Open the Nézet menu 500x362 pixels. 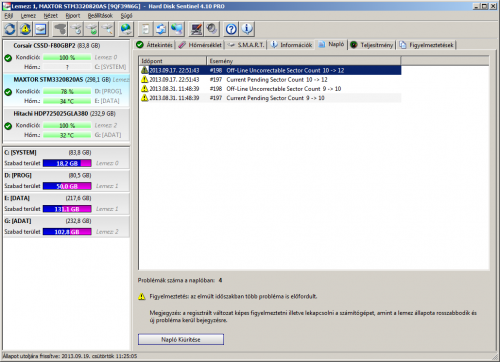(51, 16)
